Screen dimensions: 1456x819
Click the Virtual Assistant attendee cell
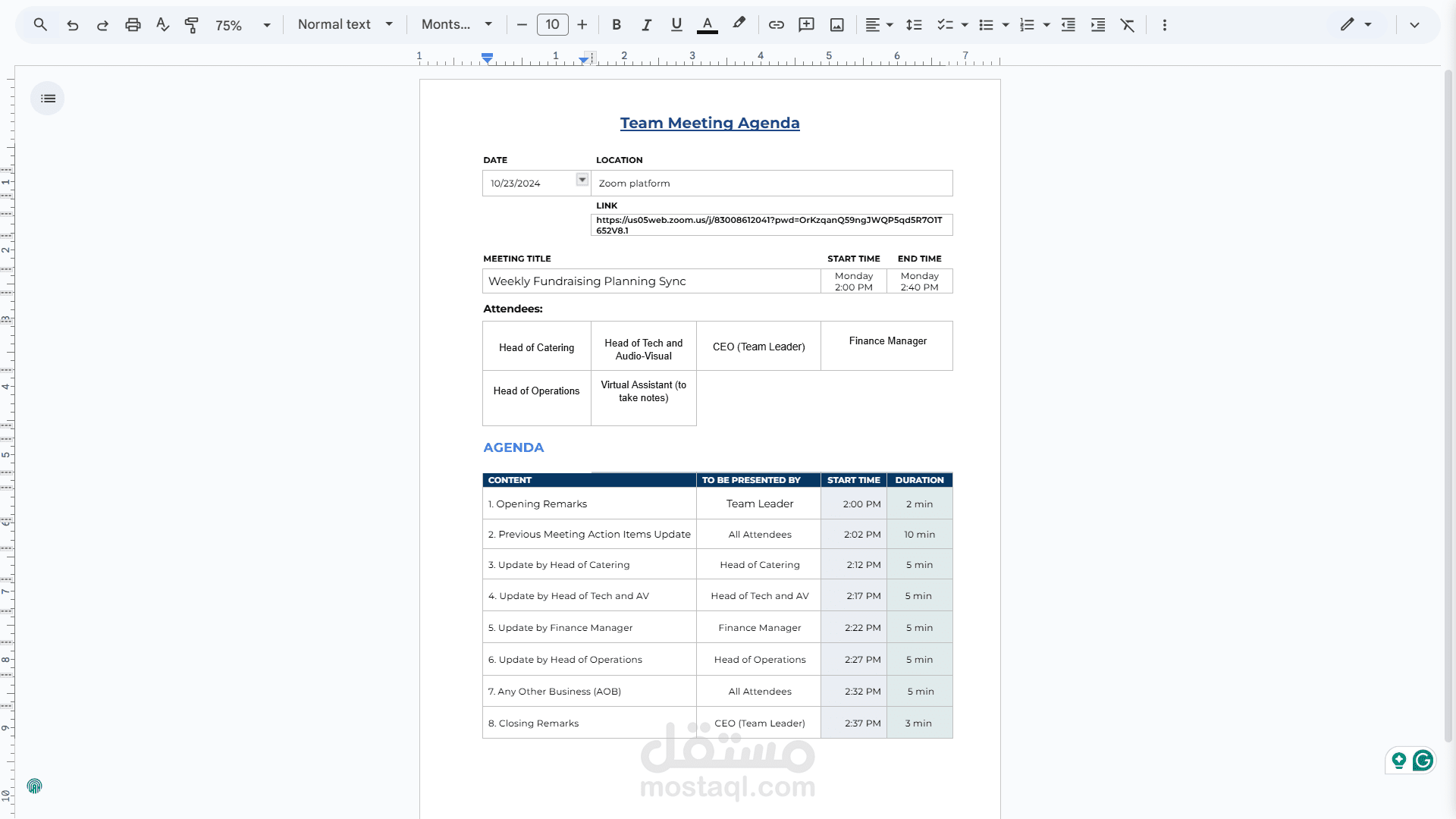coord(644,398)
